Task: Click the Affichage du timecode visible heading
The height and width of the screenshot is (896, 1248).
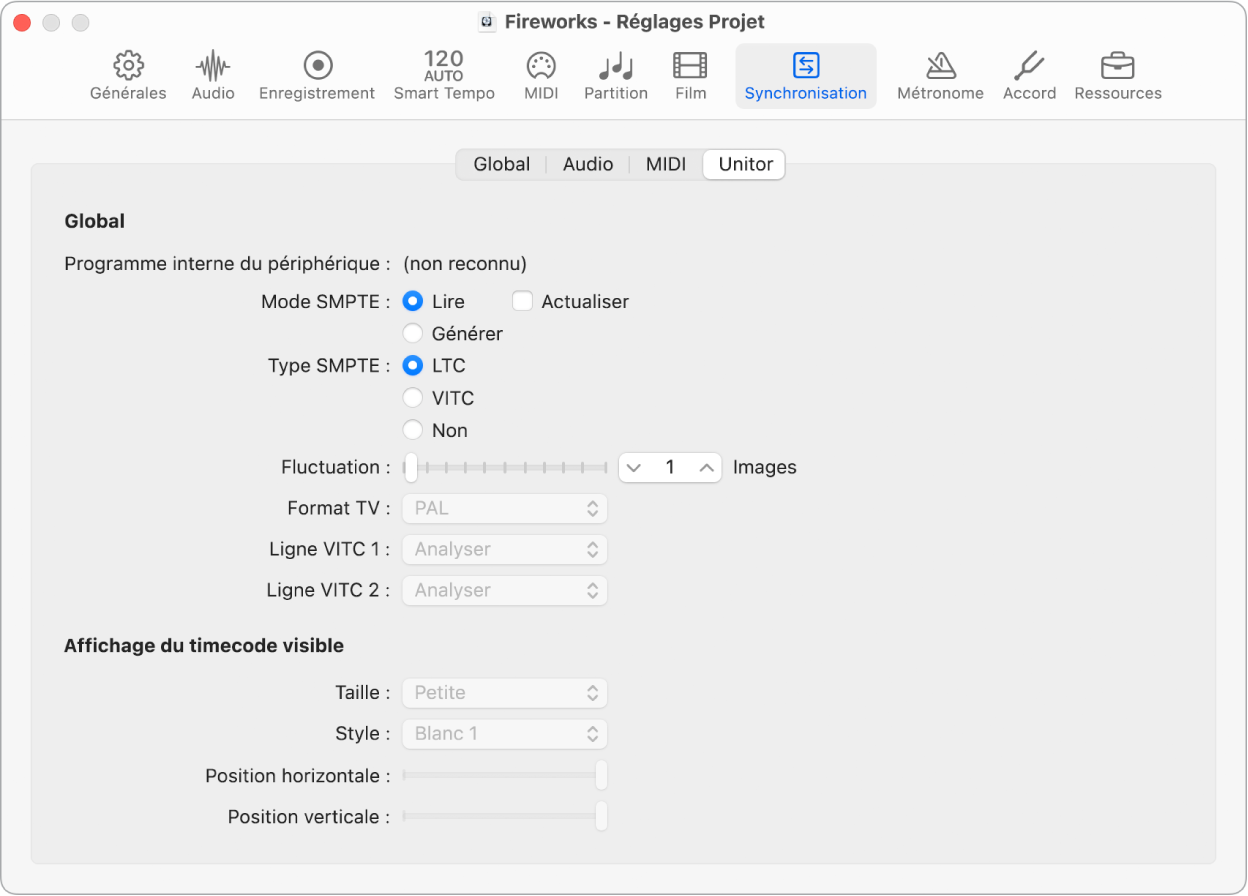Action: 204,646
